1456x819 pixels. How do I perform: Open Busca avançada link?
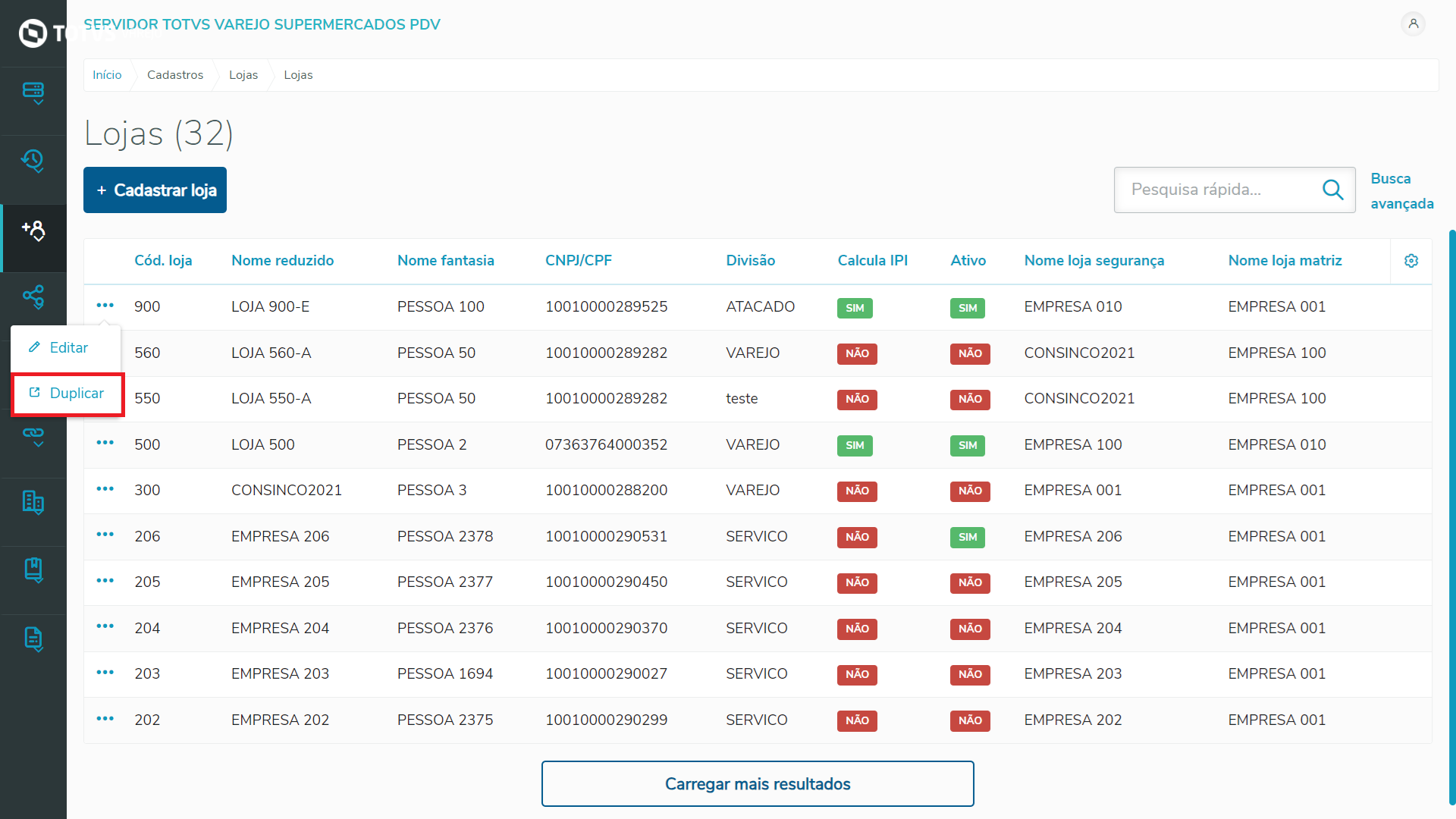(x=1401, y=191)
